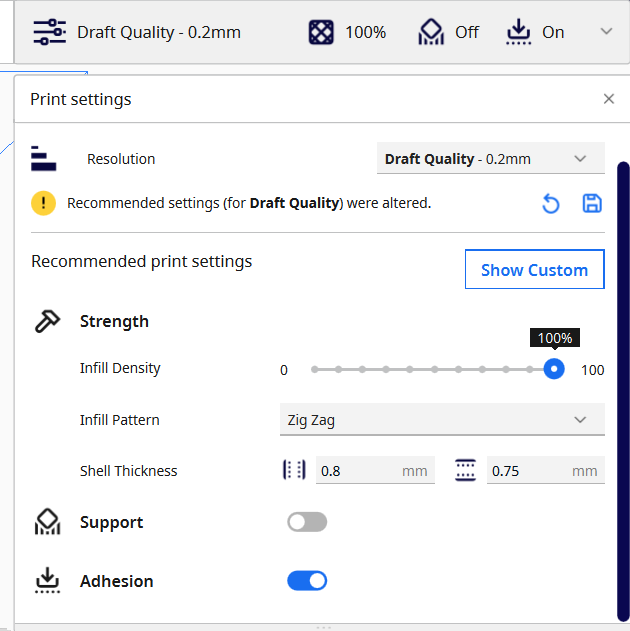Open the Infill Pattern Zig Zag dropdown
This screenshot has width=630, height=631.
[441, 420]
